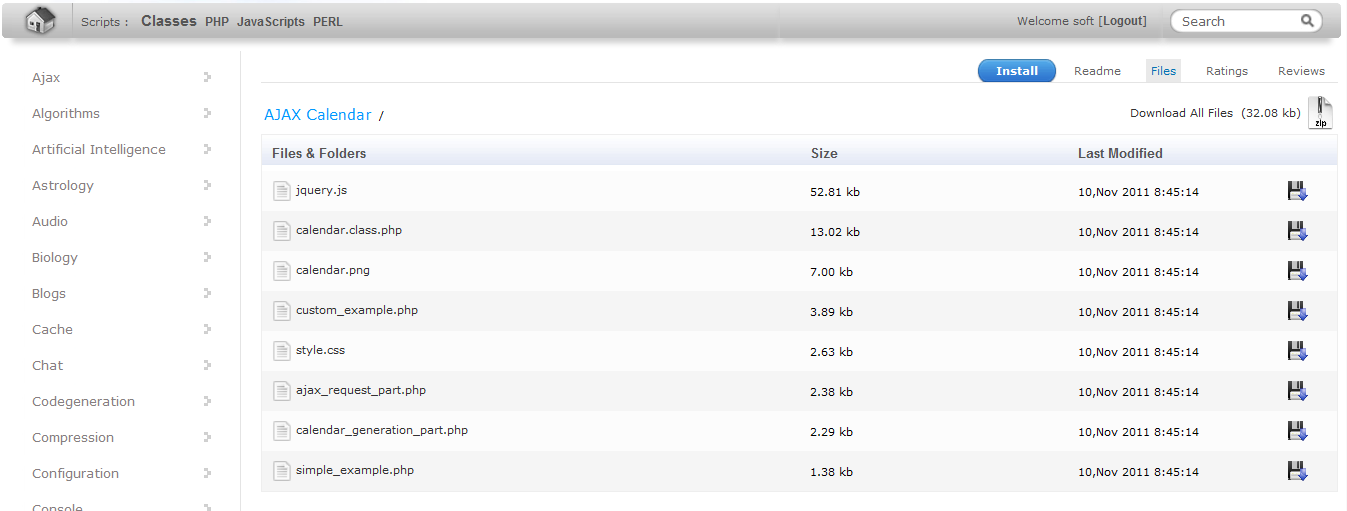Screen dimensions: 1347x511
Task: Open the Ajax category
Action: (46, 77)
